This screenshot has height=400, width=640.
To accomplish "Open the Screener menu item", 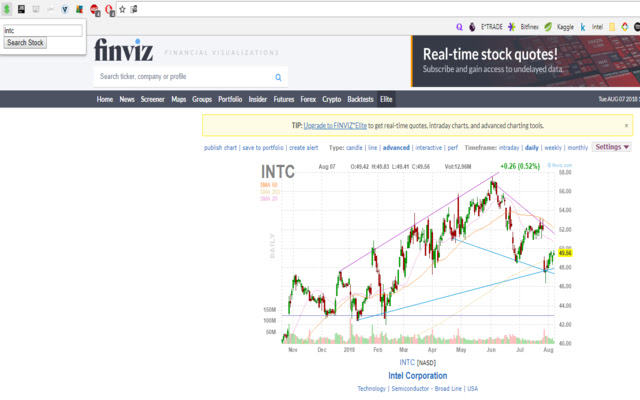I will pos(153,99).
